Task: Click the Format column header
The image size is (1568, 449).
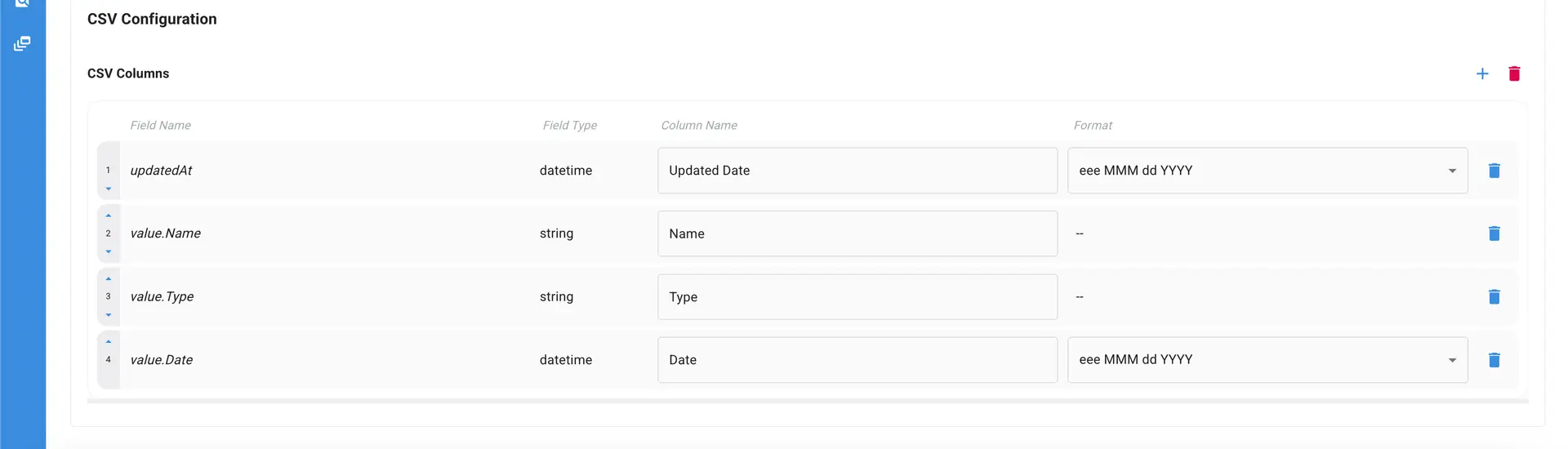Action: 1093,125
